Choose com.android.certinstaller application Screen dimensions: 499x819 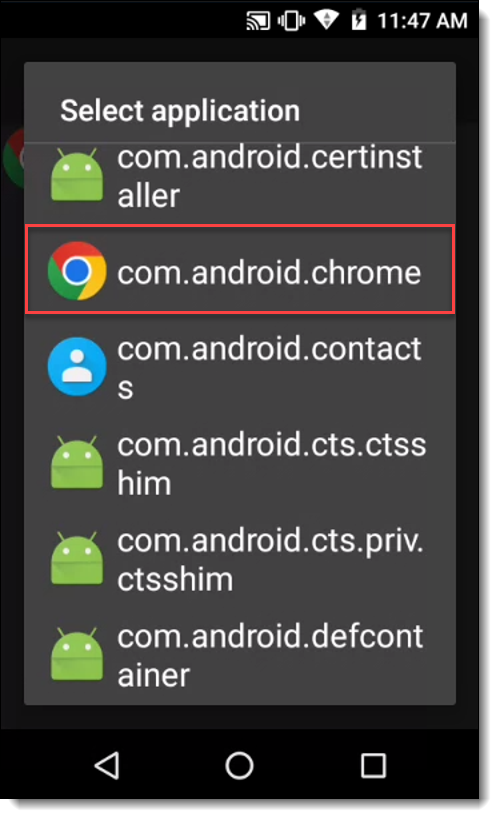point(240,176)
